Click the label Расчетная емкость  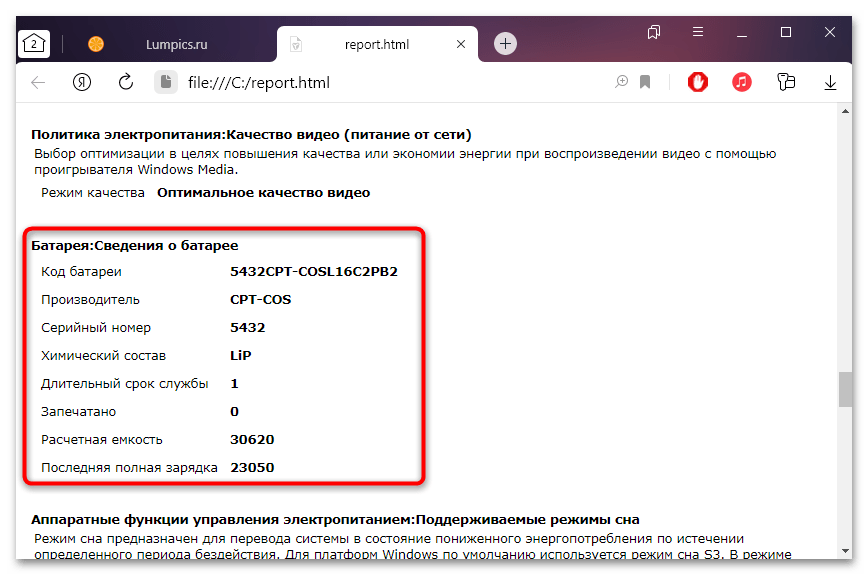pos(101,440)
